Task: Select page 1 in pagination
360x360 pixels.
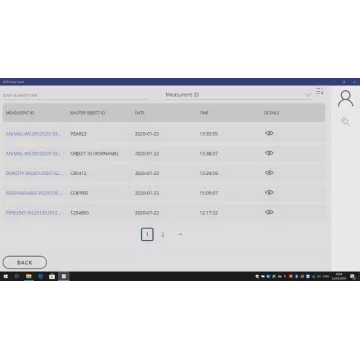Action: click(147, 234)
